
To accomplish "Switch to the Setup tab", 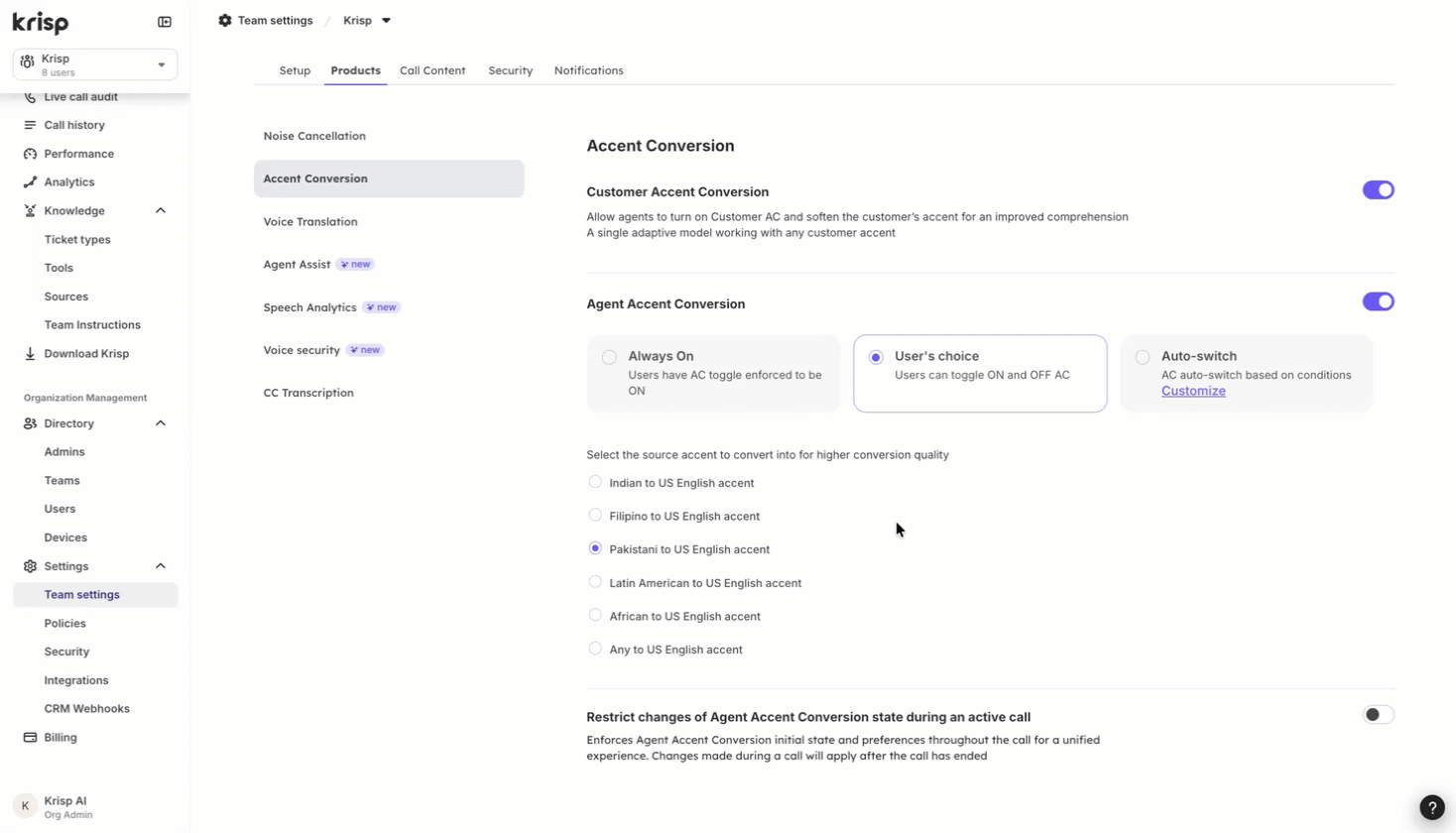I will (295, 70).
